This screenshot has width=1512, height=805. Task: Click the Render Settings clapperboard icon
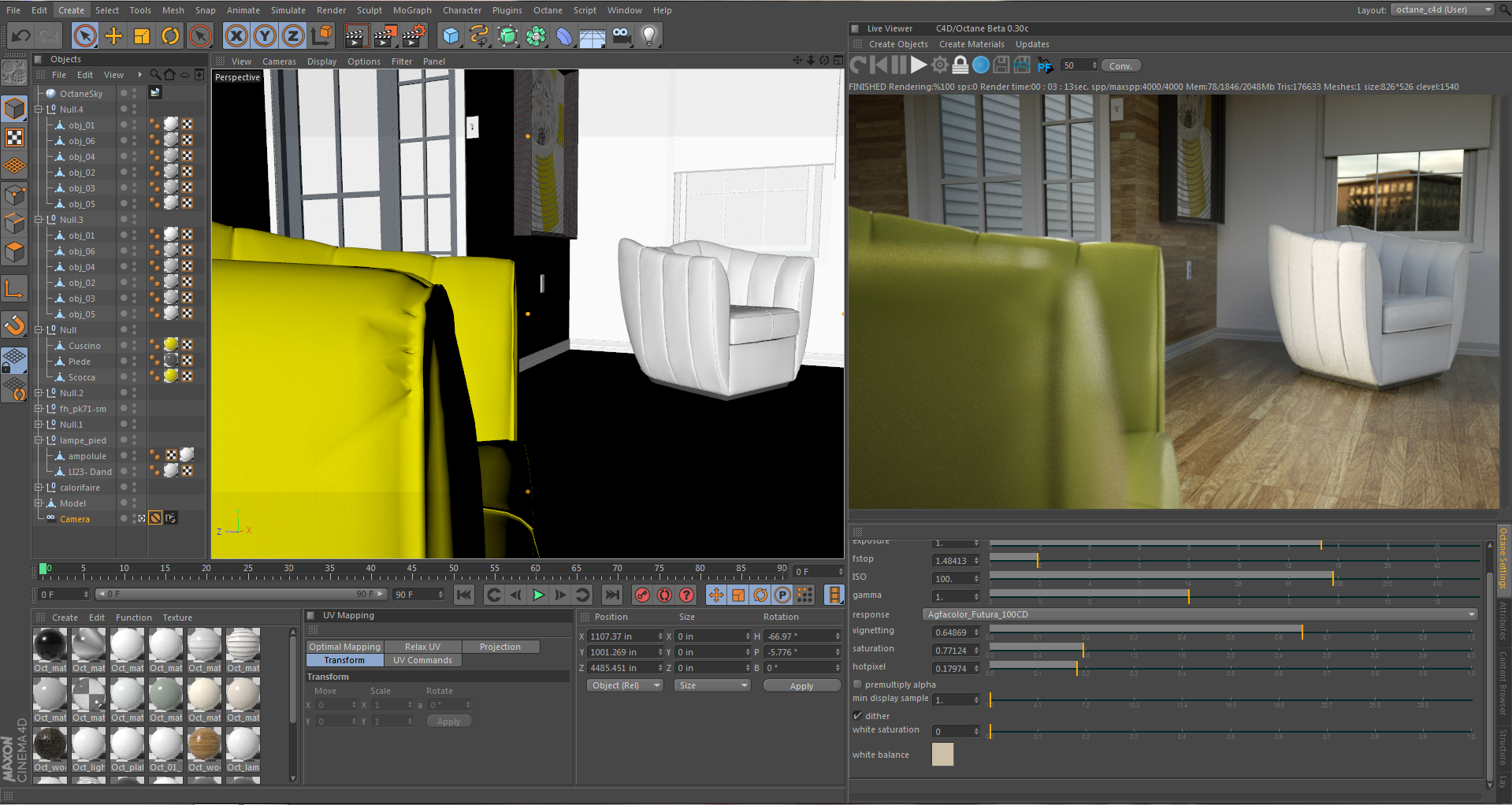click(414, 36)
